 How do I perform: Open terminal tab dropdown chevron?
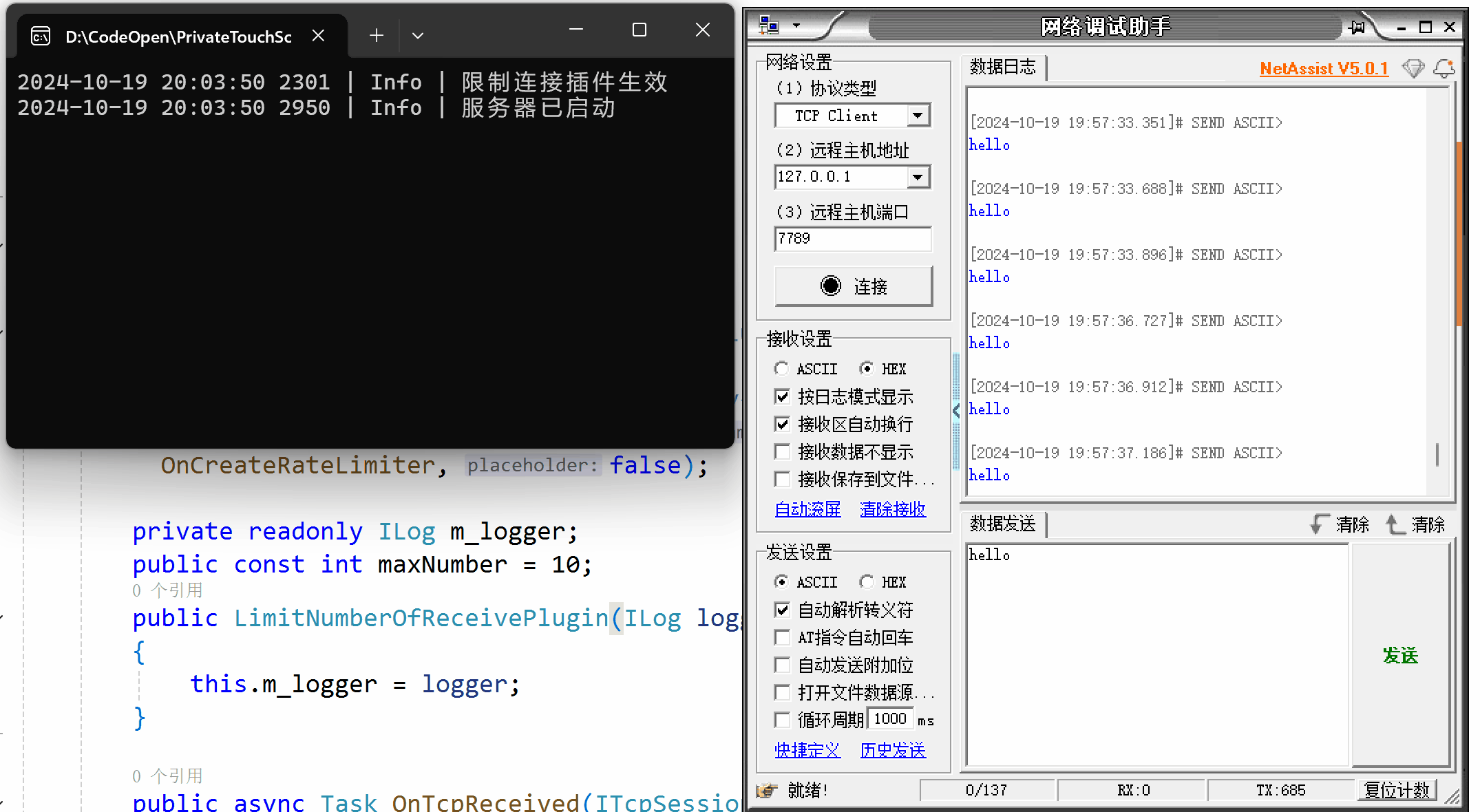(x=417, y=36)
